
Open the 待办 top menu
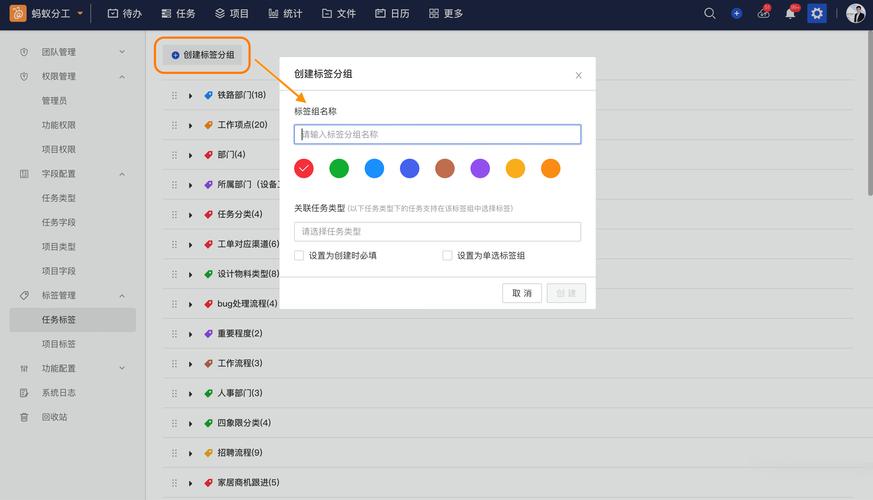tap(125, 13)
